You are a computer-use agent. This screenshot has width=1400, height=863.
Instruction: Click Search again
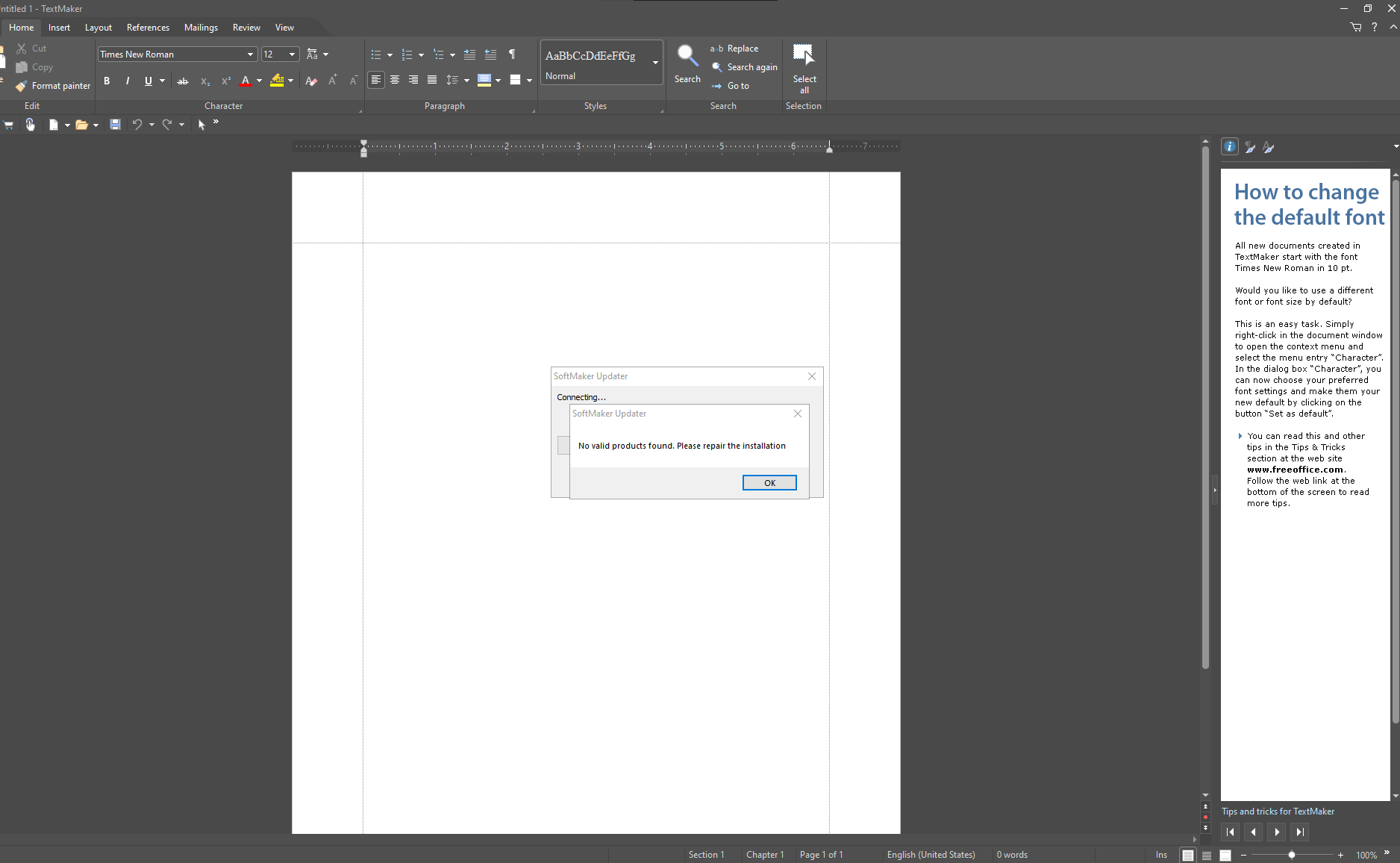(x=745, y=67)
